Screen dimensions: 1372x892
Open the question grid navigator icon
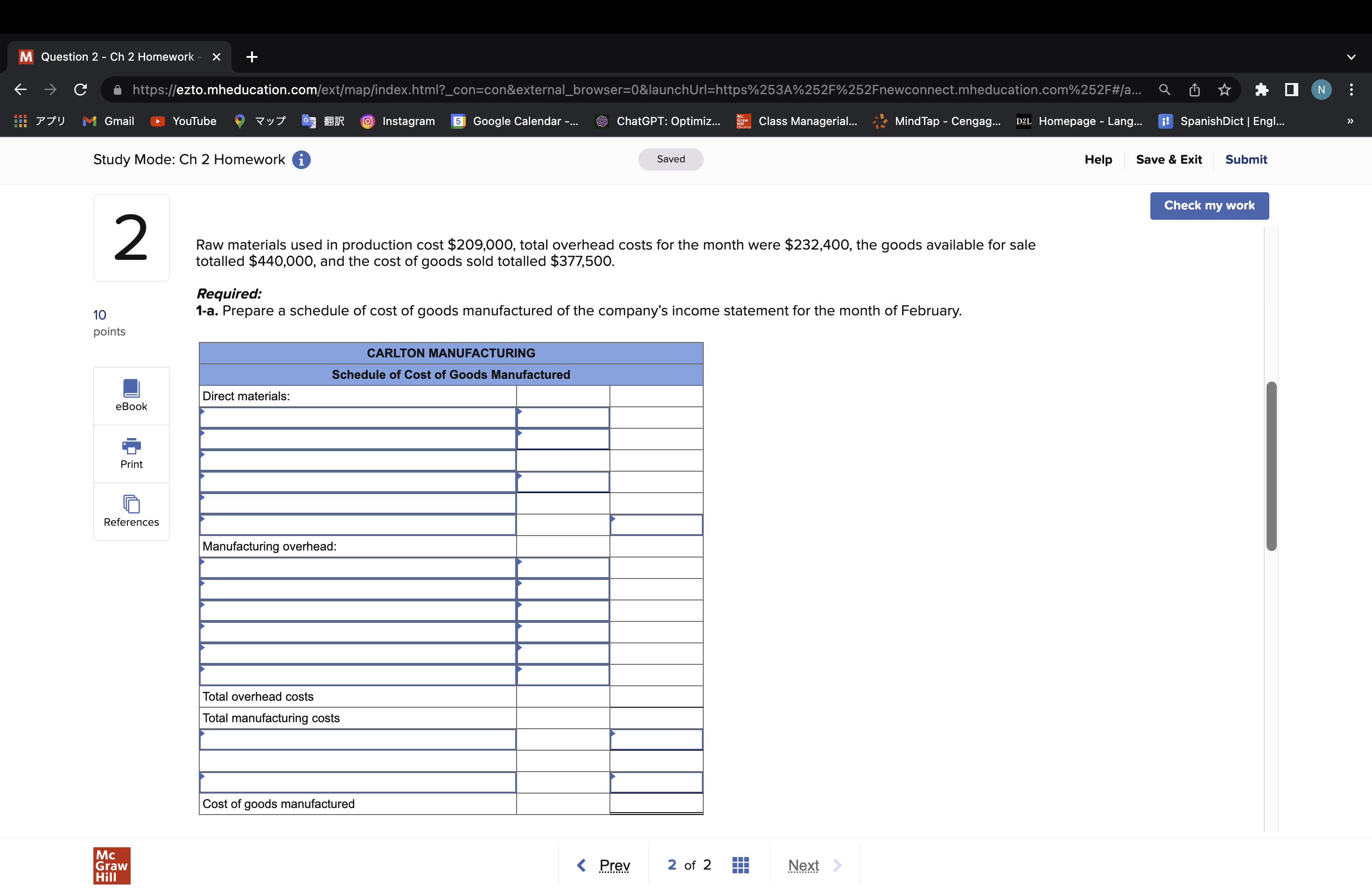coord(740,865)
